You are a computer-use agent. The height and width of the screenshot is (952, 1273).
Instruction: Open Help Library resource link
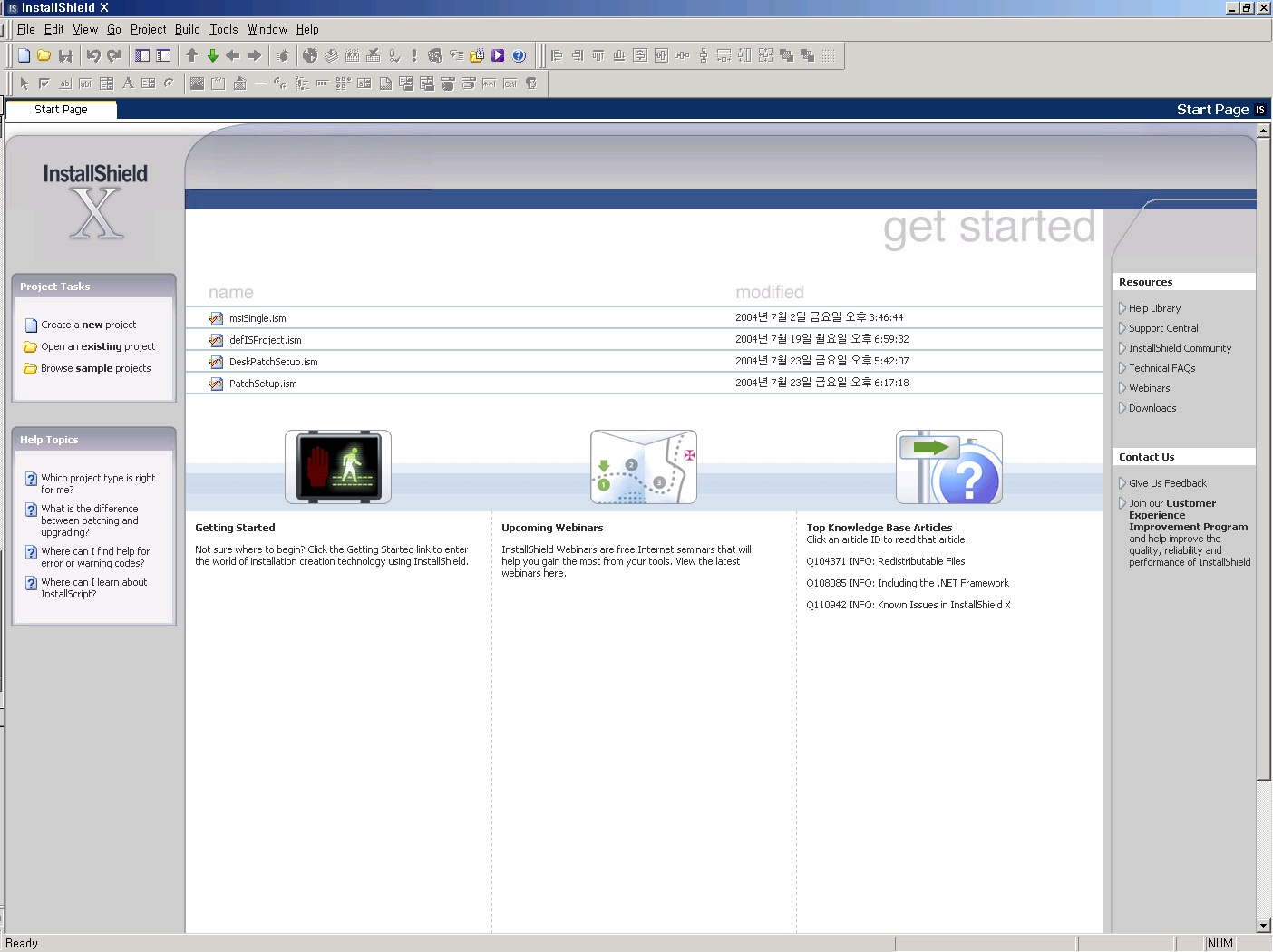[1154, 308]
